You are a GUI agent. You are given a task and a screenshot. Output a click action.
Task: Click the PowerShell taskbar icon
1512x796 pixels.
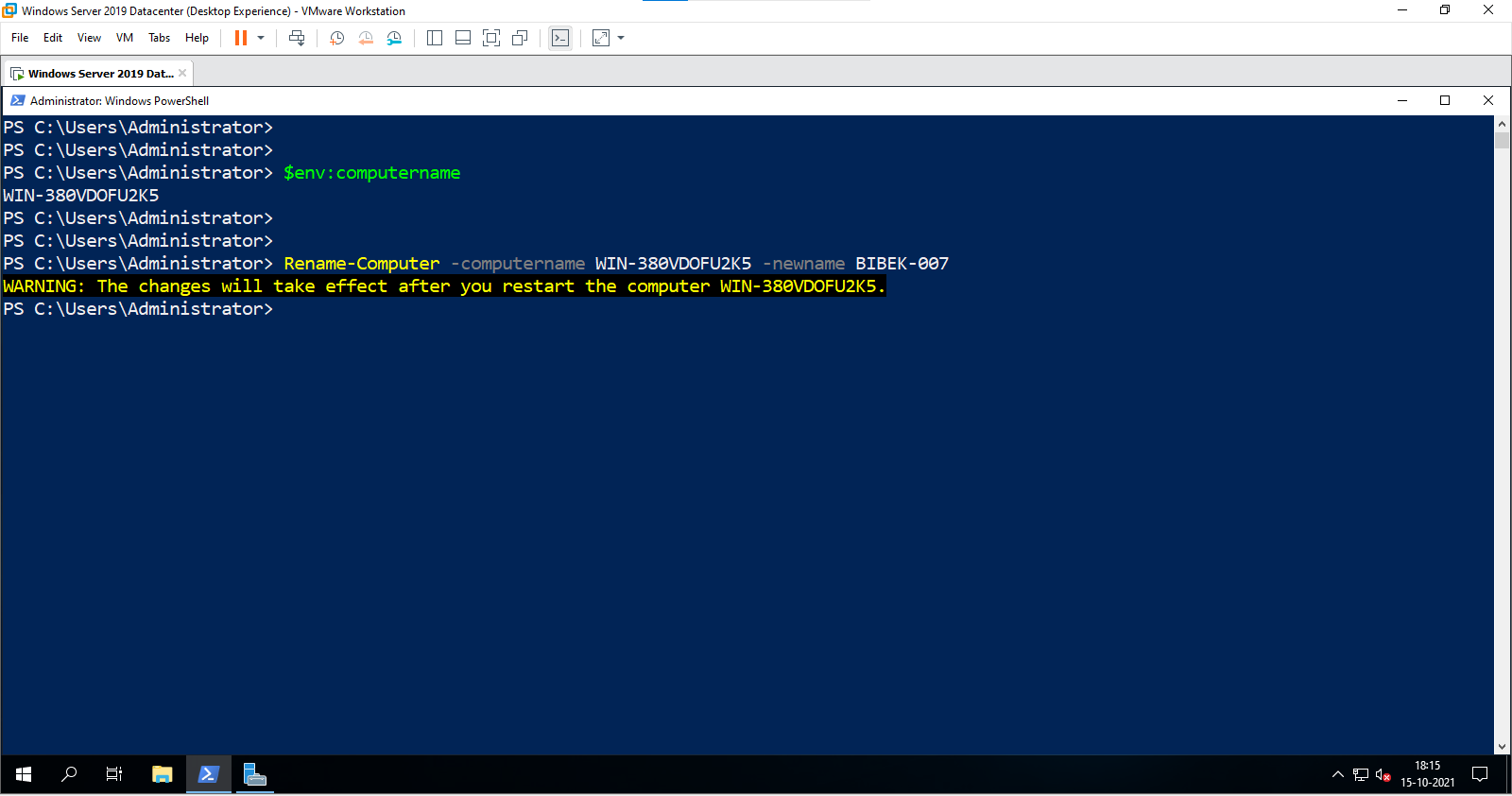coord(208,774)
